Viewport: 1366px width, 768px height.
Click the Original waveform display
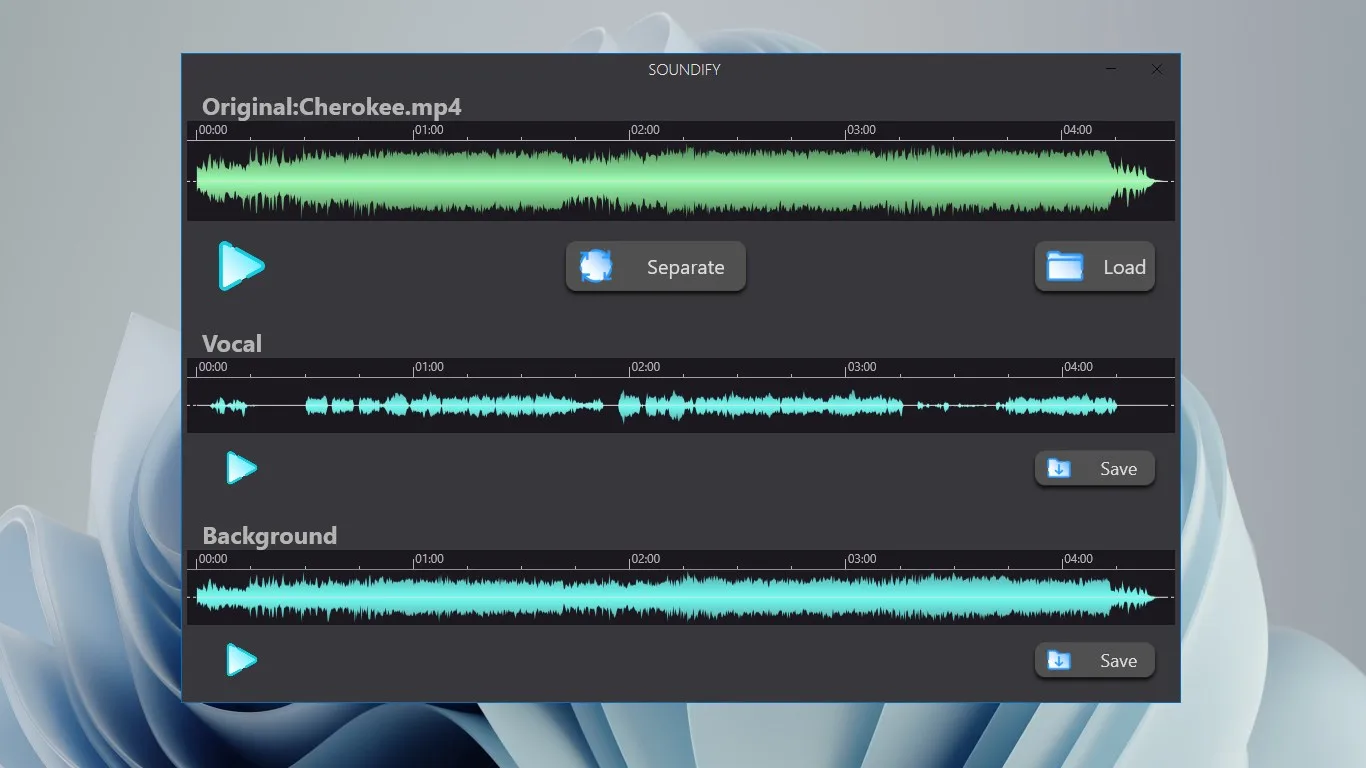[681, 181]
